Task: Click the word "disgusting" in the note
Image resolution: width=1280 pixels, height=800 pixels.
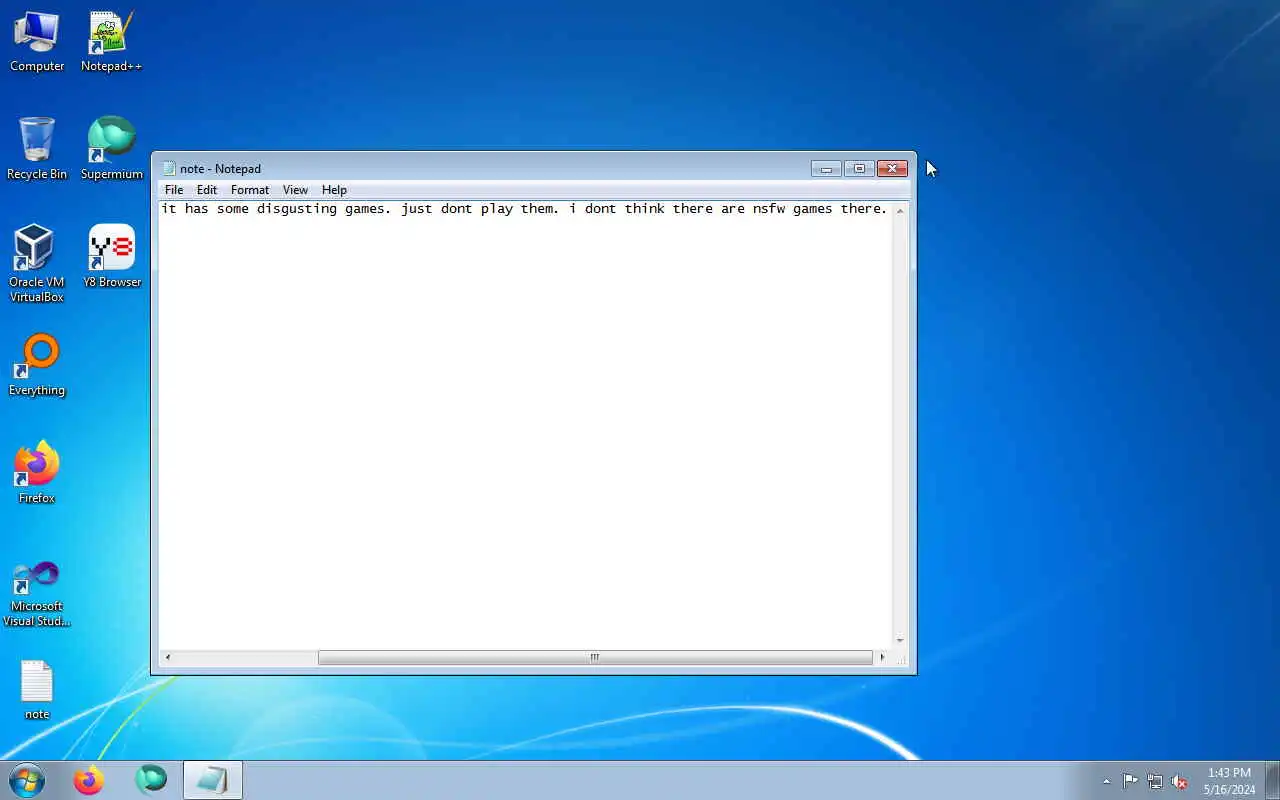Action: (x=297, y=209)
